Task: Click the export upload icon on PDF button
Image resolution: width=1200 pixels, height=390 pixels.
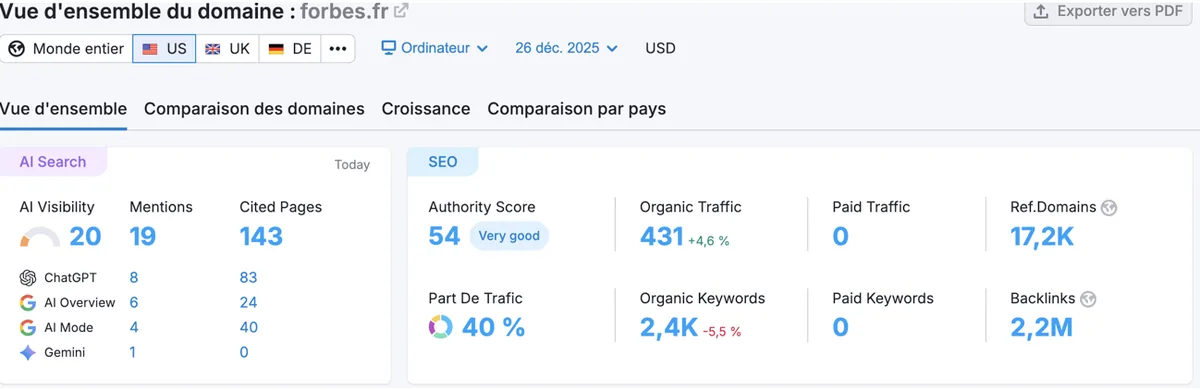Action: 1041,11
